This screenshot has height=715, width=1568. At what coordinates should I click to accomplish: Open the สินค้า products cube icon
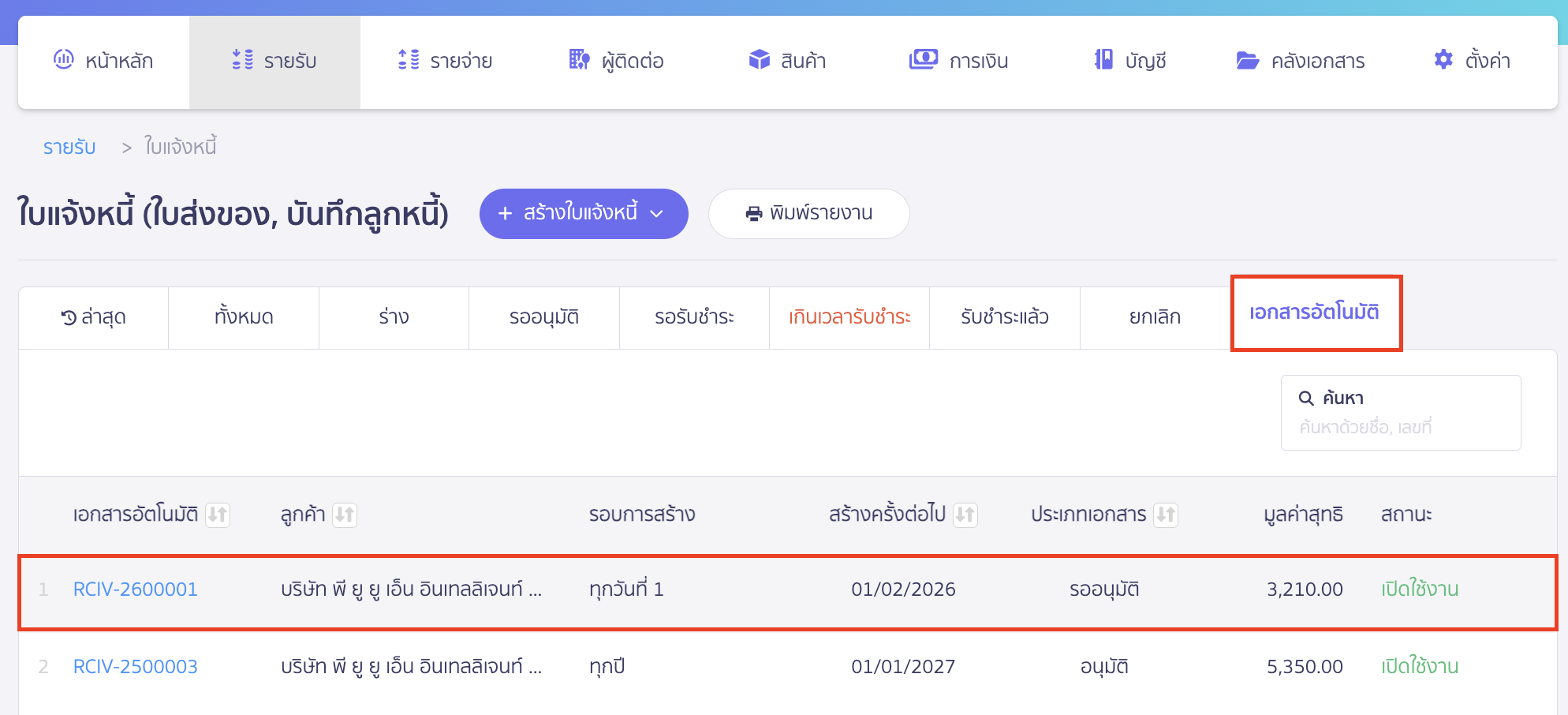pos(759,59)
